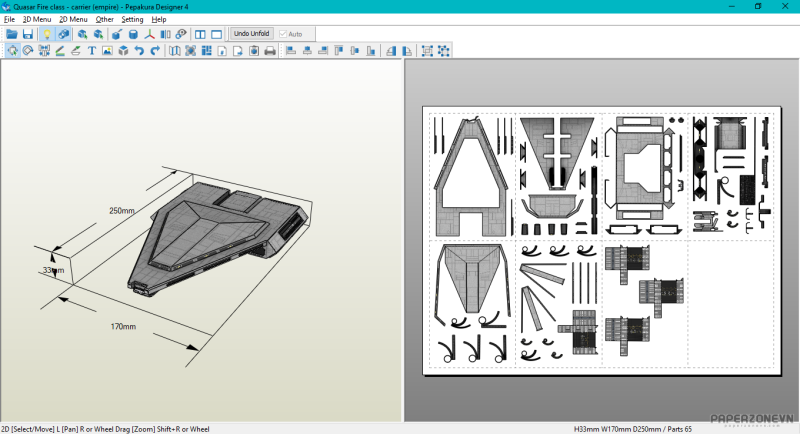Click the Open file folder icon
This screenshot has height=434, width=800.
[x=12, y=34]
